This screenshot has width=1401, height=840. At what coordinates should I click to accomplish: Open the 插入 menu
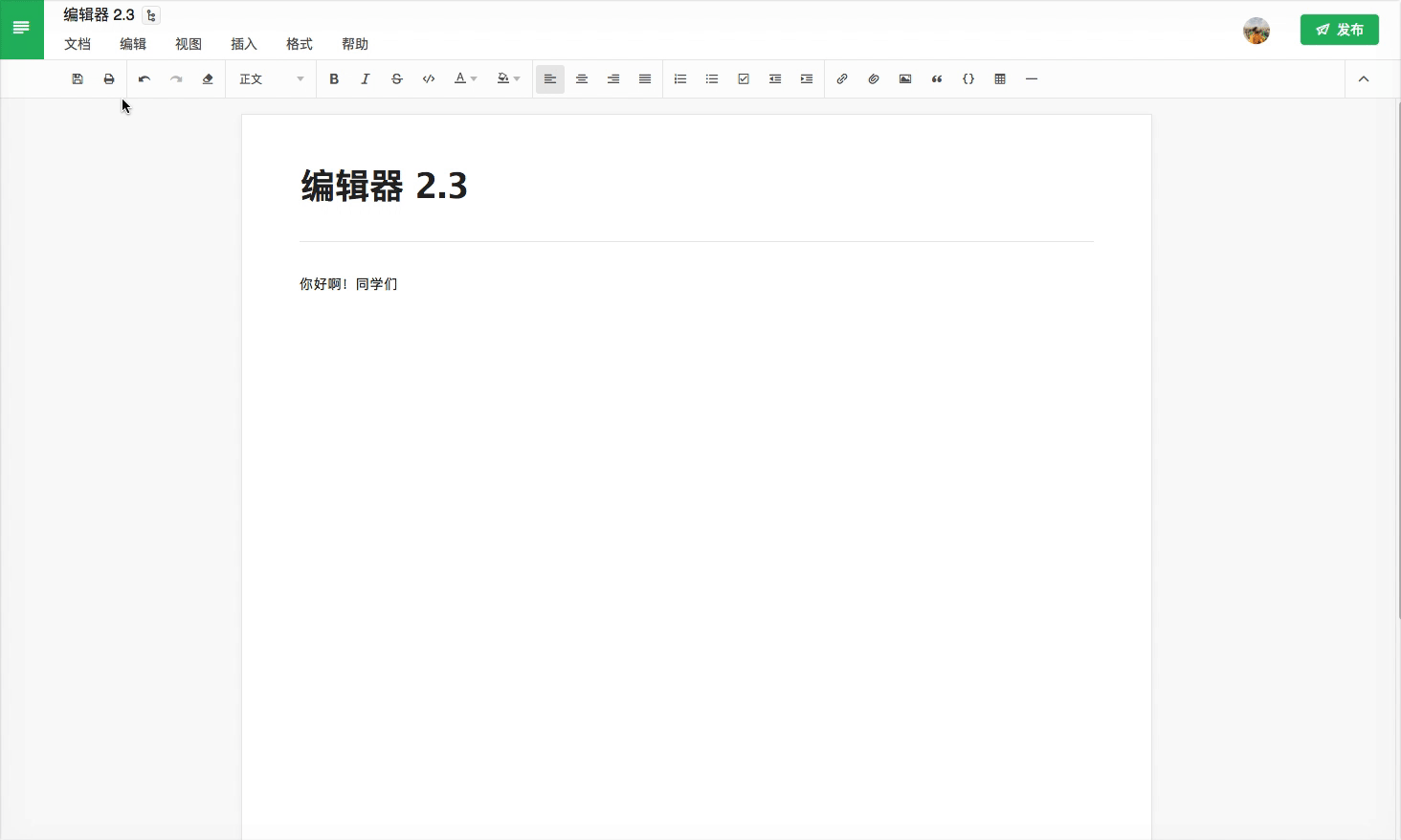244,44
